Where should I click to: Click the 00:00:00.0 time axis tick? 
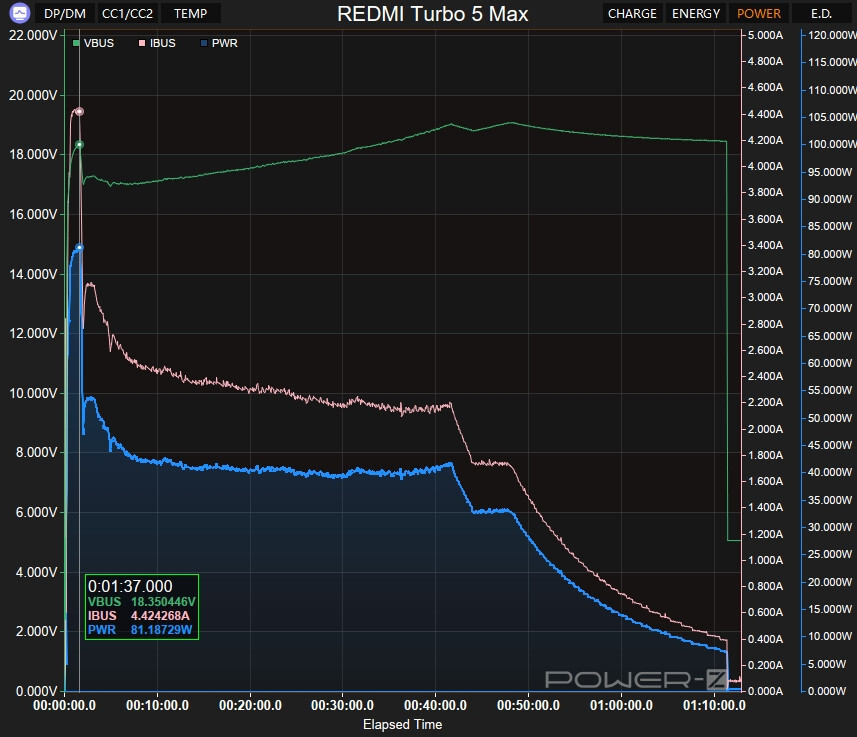64,705
